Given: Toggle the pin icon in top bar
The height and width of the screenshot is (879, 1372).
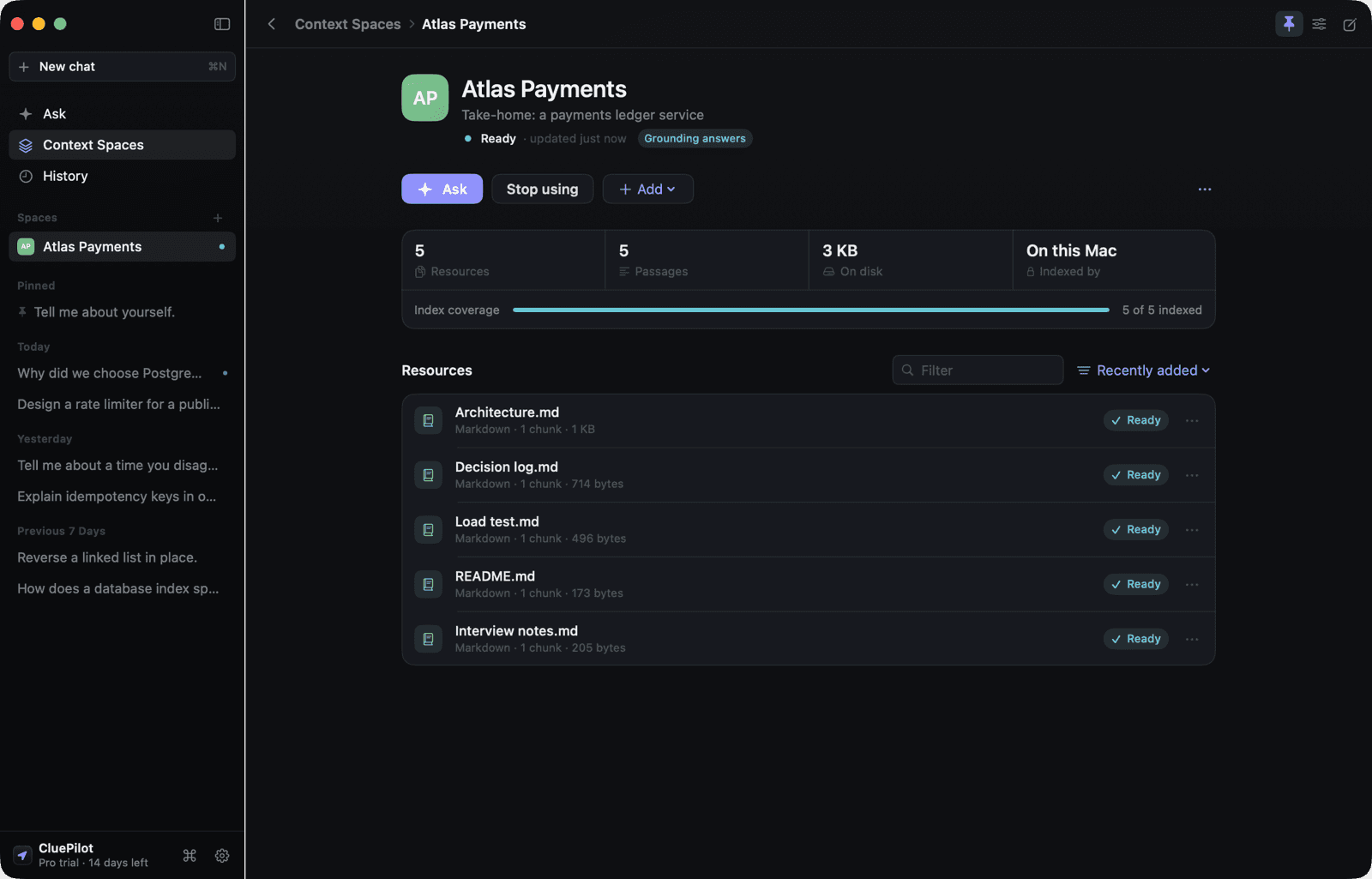Looking at the screenshot, I should 1289,24.
